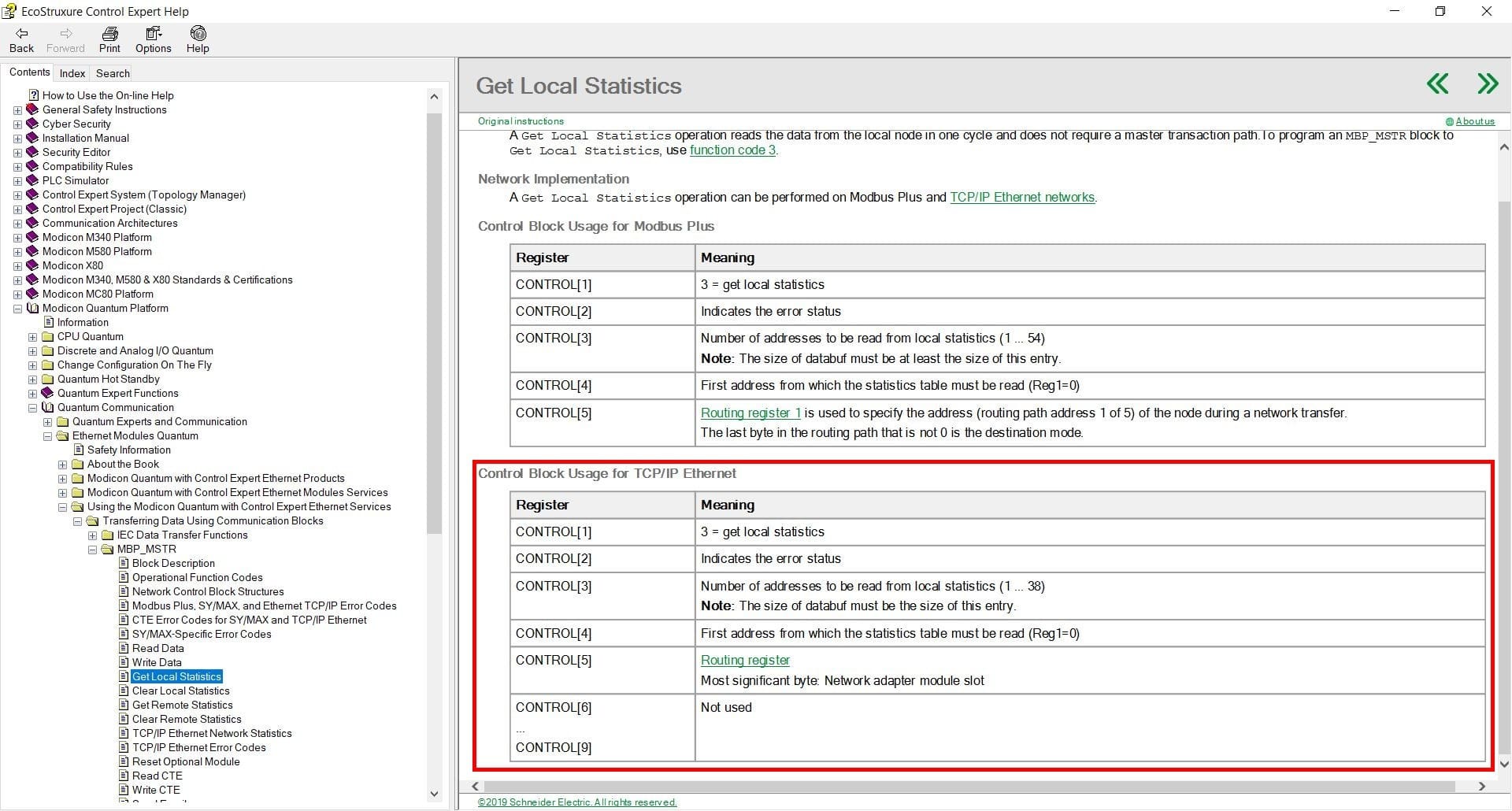This screenshot has width=1512, height=811.
Task: Collapse the Modicon Quantum Platform node
Action: [17, 309]
